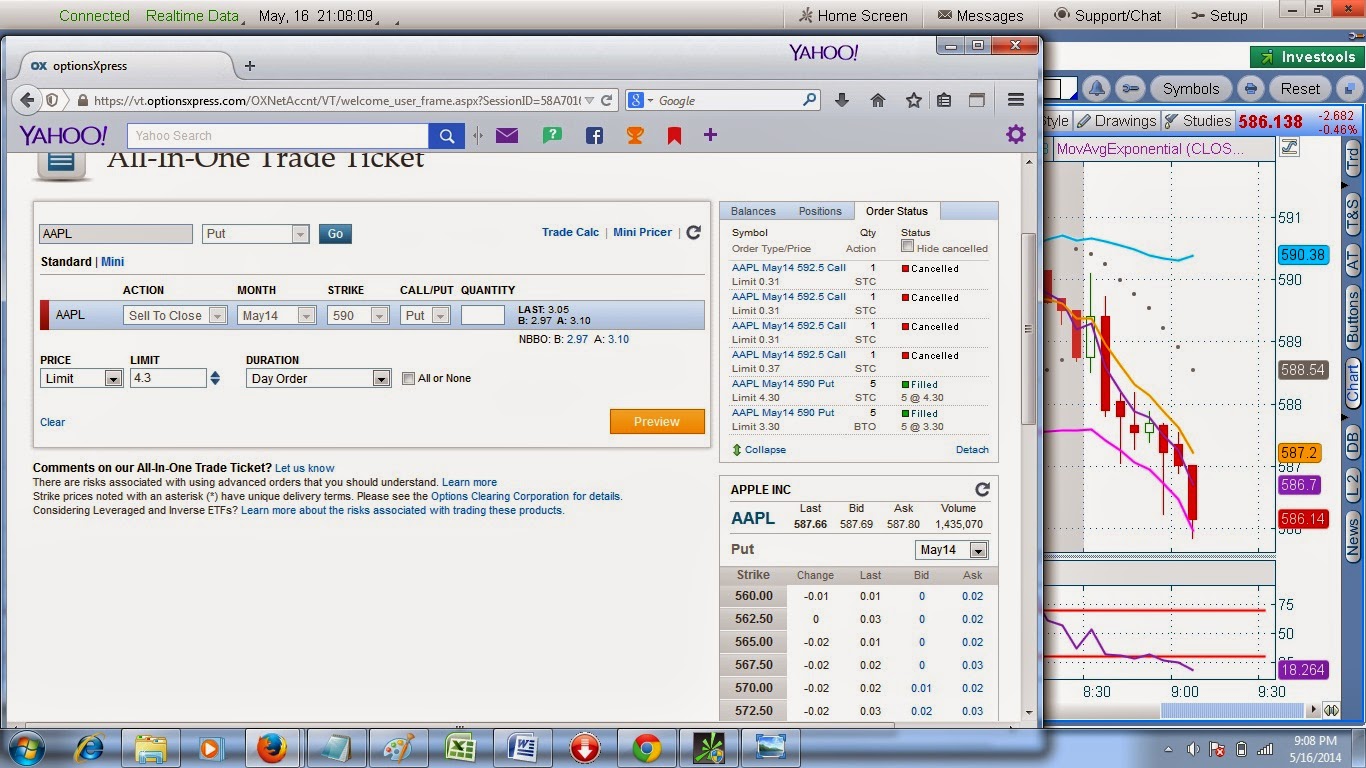Image resolution: width=1366 pixels, height=768 pixels.
Task: Open the Put option type dropdown next to Go
Action: tap(255, 234)
